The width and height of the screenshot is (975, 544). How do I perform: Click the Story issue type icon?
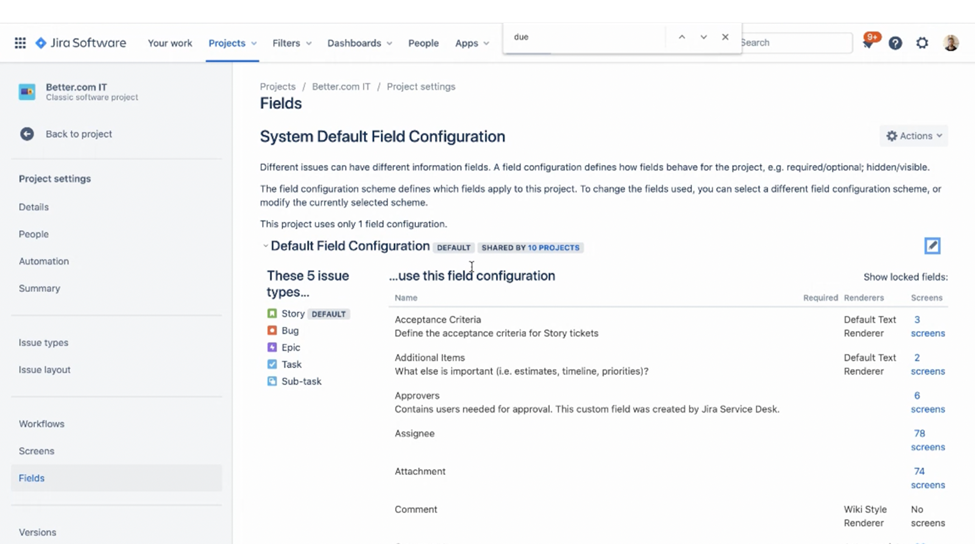272,313
